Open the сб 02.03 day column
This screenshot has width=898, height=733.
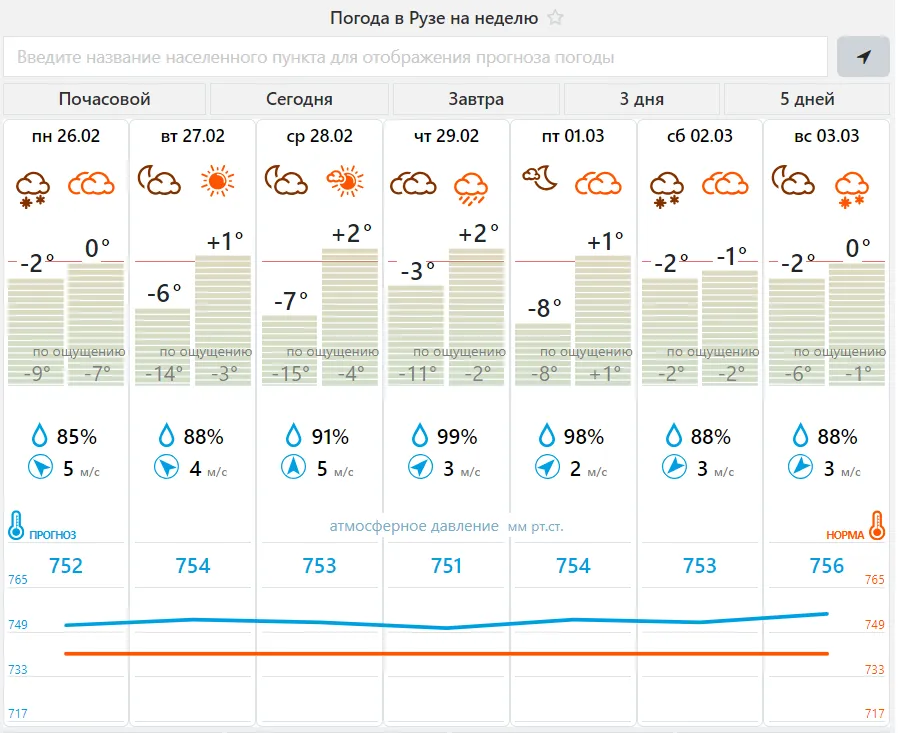pyautogui.click(x=700, y=136)
